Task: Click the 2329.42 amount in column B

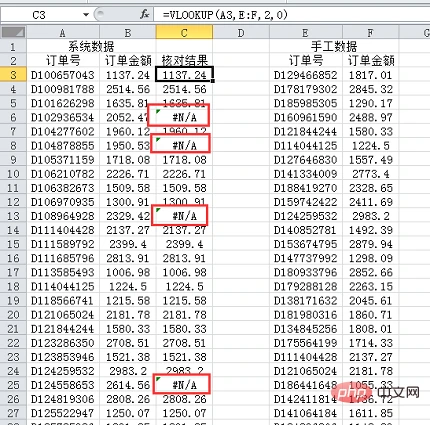Action: pyautogui.click(x=128, y=216)
